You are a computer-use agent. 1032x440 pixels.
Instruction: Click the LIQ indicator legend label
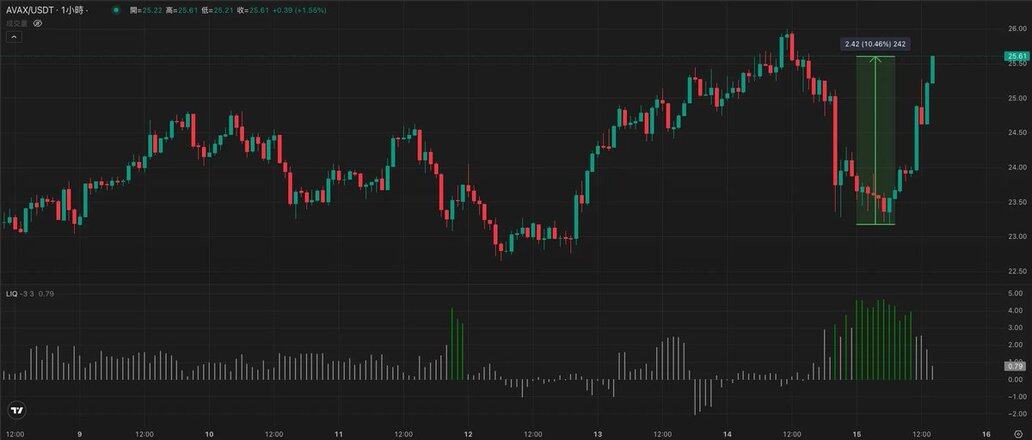pos(11,294)
